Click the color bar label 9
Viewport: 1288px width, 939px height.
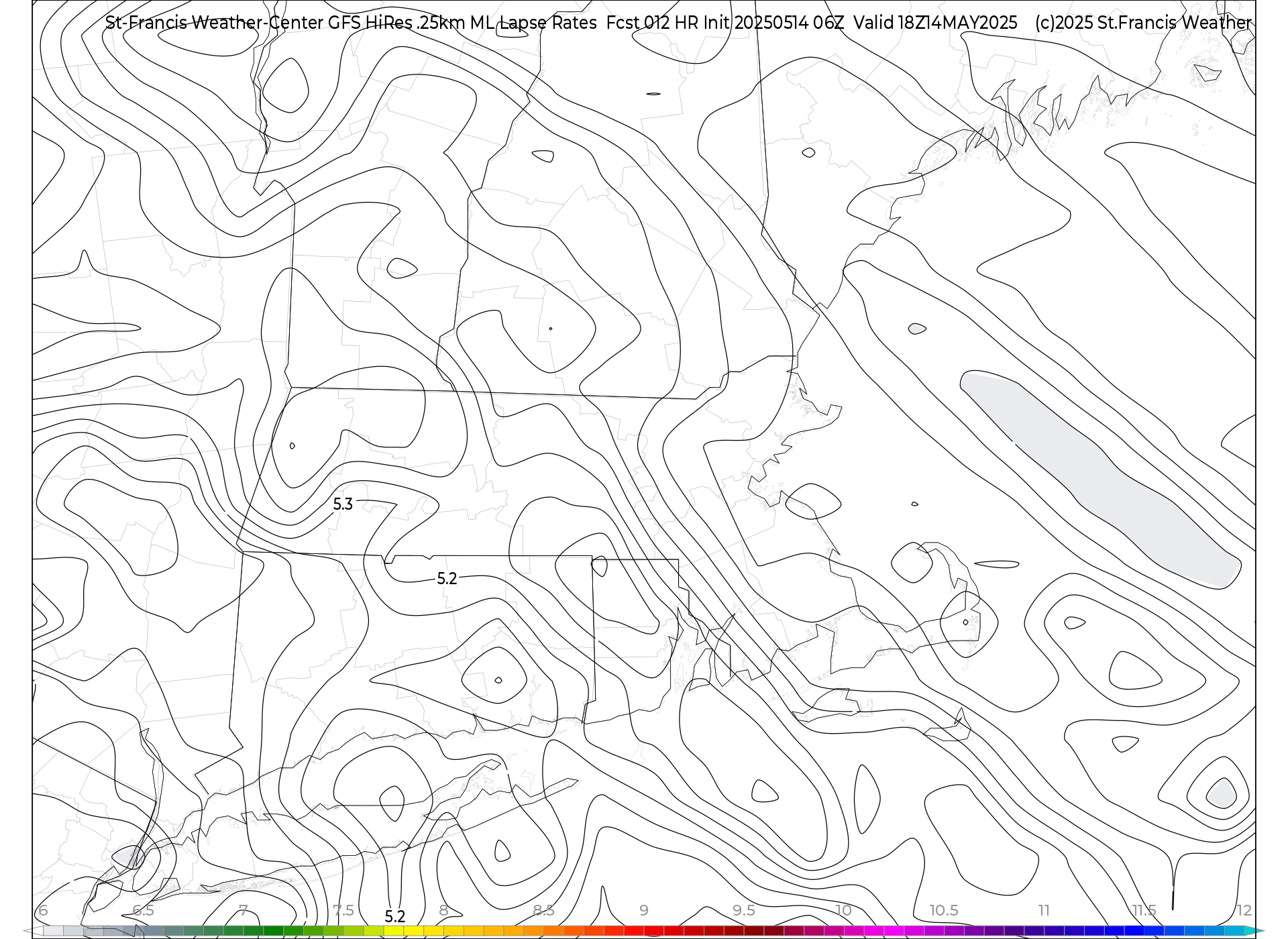644,910
